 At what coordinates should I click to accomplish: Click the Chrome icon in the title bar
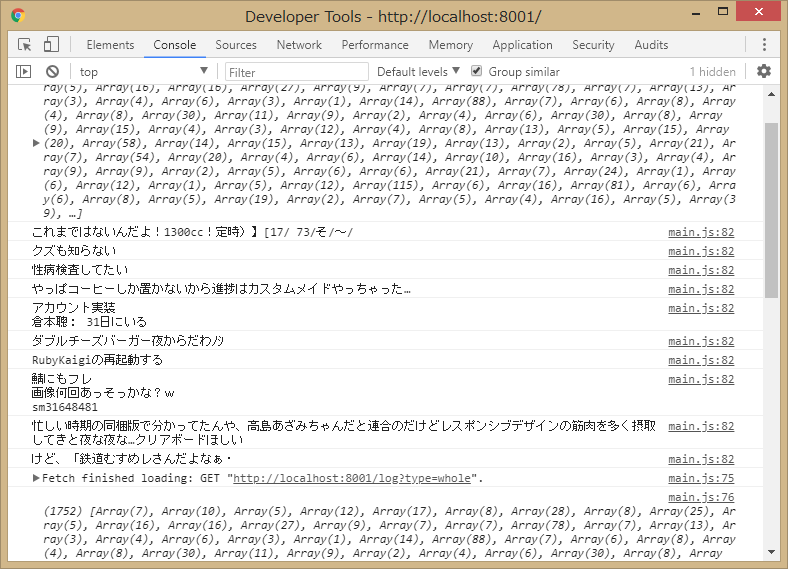pos(18,16)
